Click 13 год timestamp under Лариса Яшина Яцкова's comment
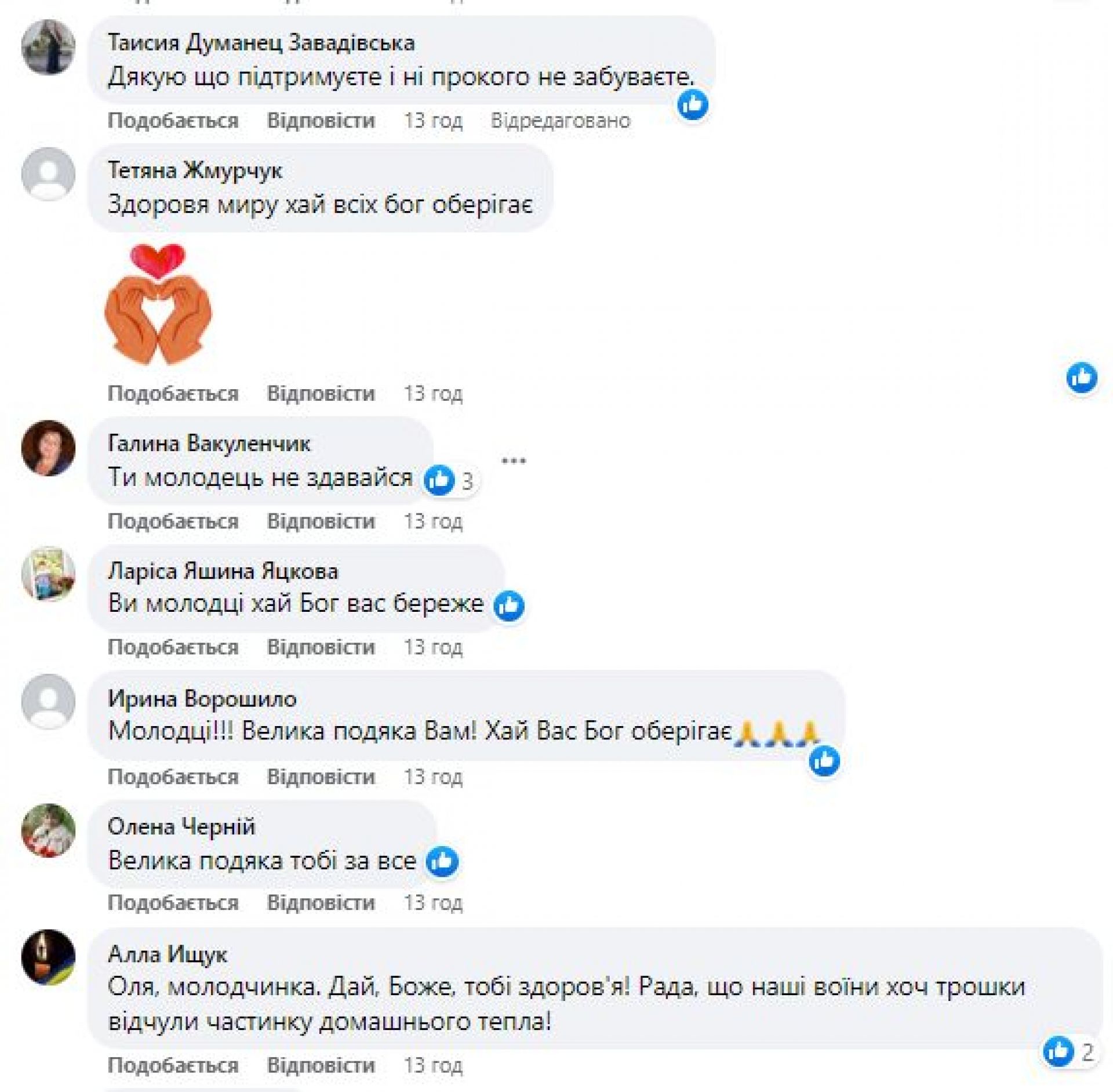 432,647
